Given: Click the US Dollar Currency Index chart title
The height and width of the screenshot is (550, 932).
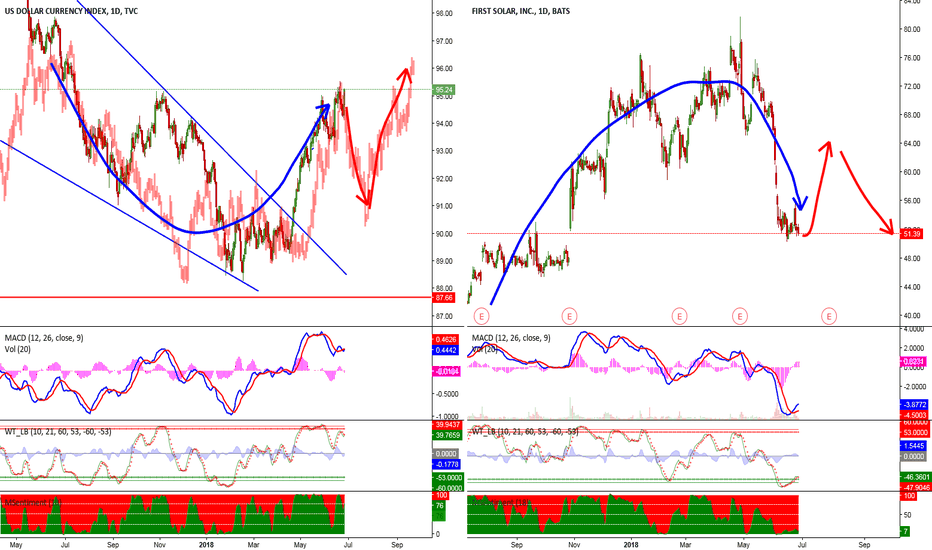Looking at the screenshot, I should pyautogui.click(x=71, y=11).
